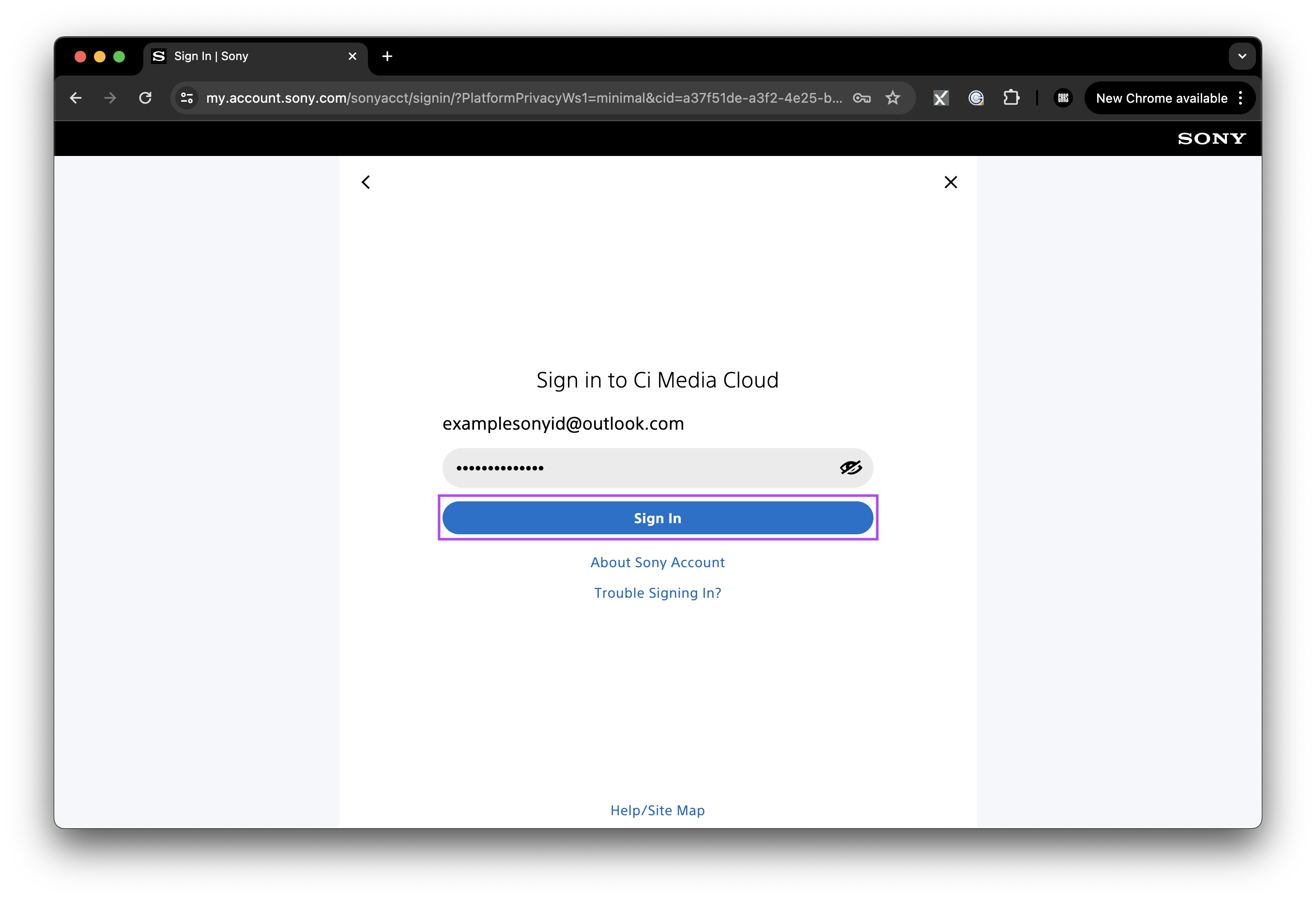
Task: Open the password manager key icon
Action: (862, 97)
